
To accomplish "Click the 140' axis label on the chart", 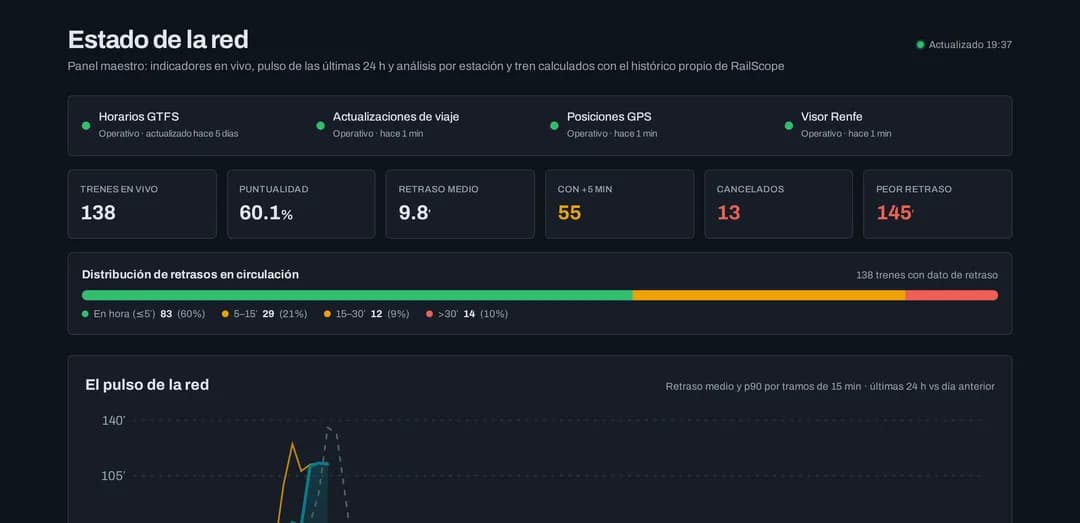I will pos(114,420).
